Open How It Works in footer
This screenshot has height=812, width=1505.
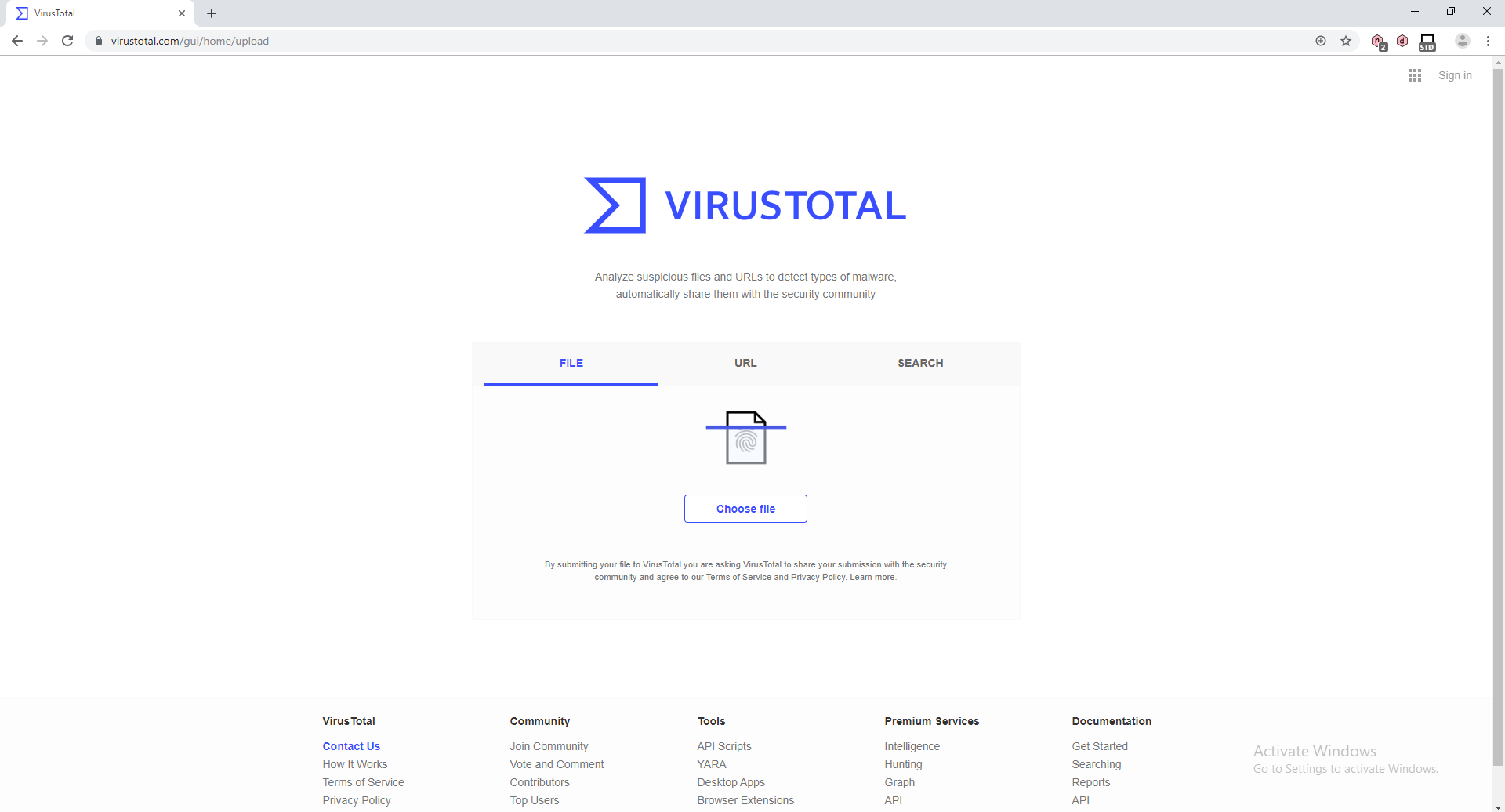point(355,764)
